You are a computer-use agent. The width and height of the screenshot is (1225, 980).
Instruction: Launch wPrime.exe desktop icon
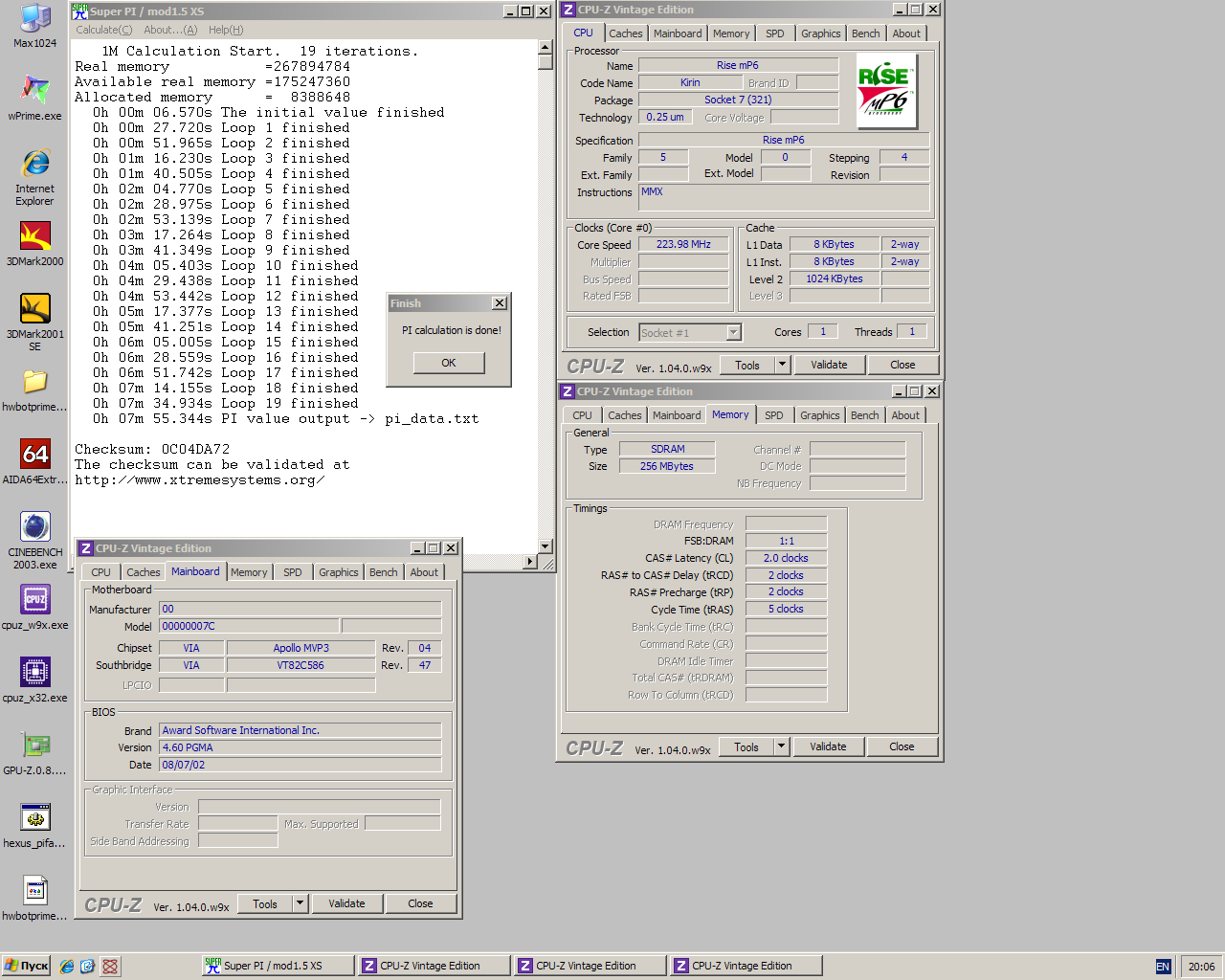point(35,98)
